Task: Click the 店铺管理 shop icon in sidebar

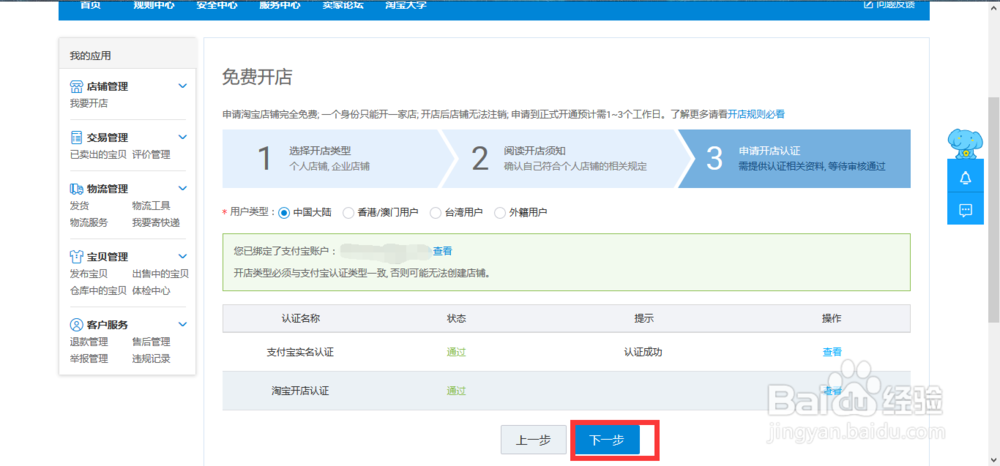Action: click(77, 86)
